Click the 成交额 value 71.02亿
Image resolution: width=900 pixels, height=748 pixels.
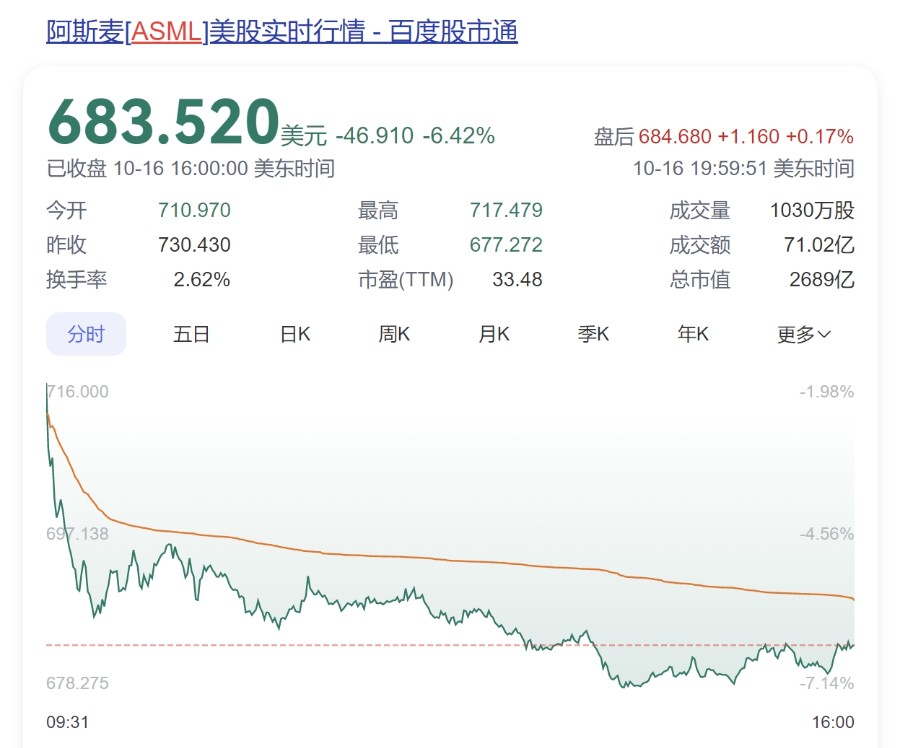pos(819,245)
